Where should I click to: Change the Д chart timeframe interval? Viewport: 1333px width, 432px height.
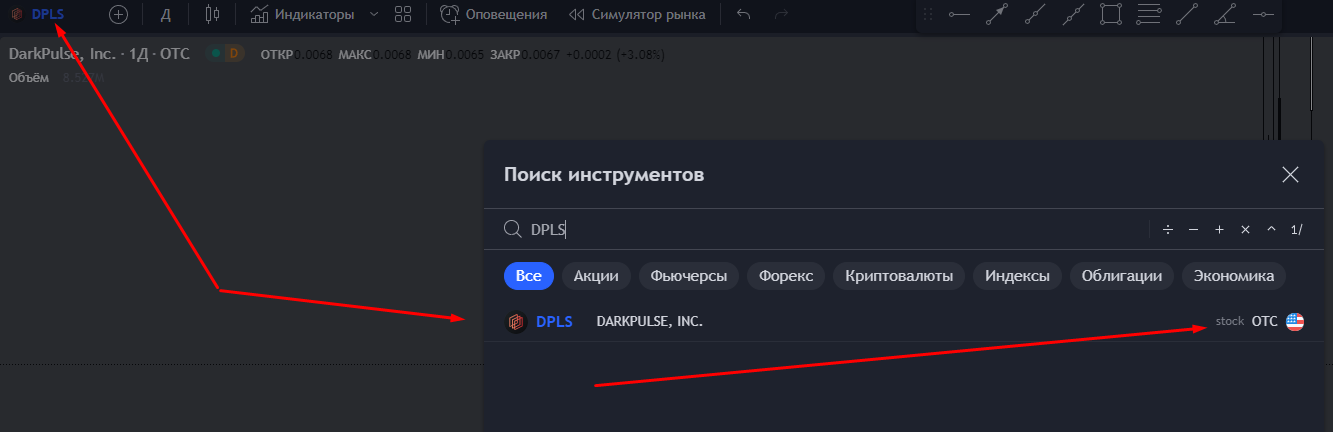tap(166, 15)
